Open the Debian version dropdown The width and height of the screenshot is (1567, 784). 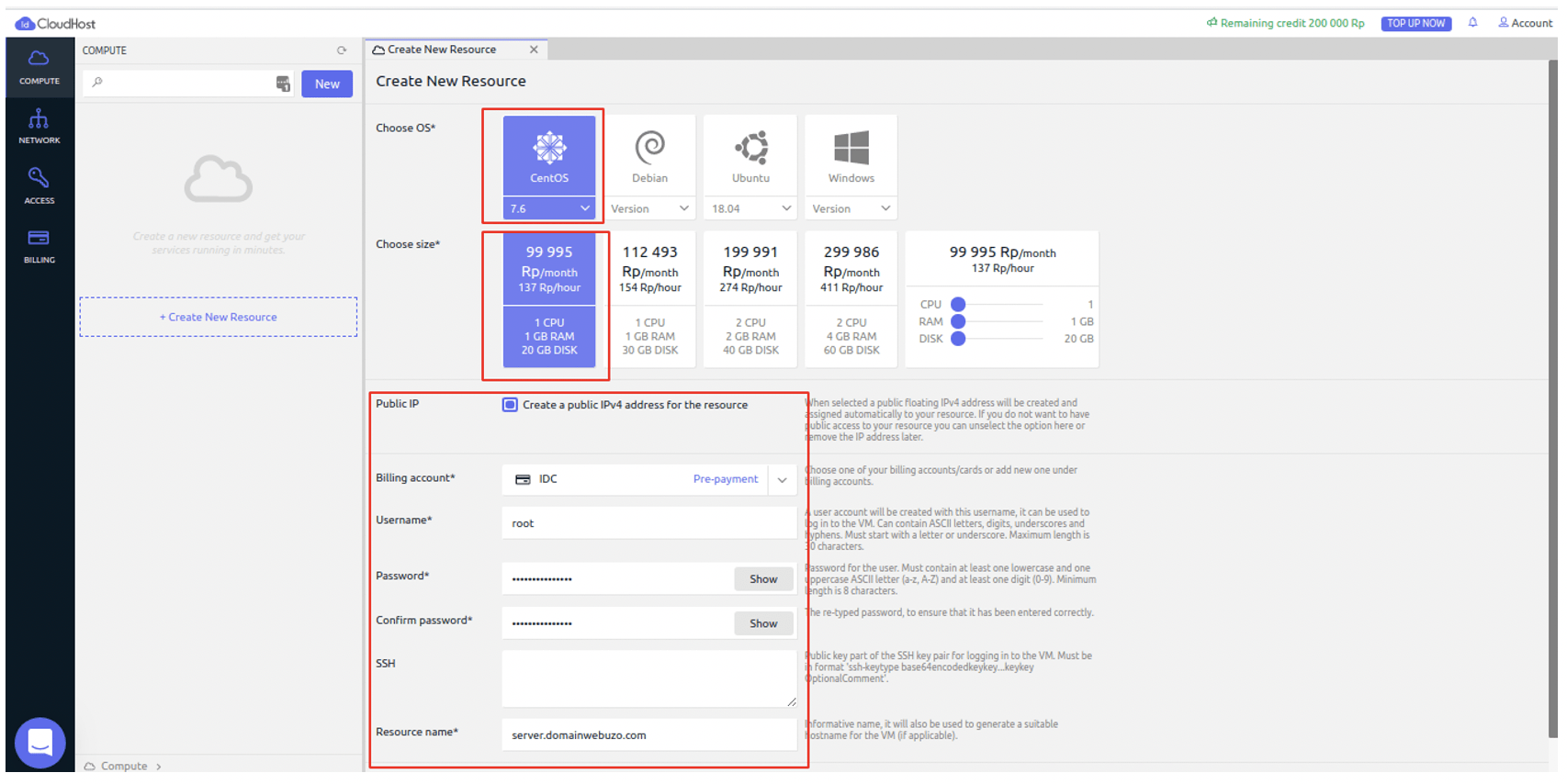(x=649, y=208)
